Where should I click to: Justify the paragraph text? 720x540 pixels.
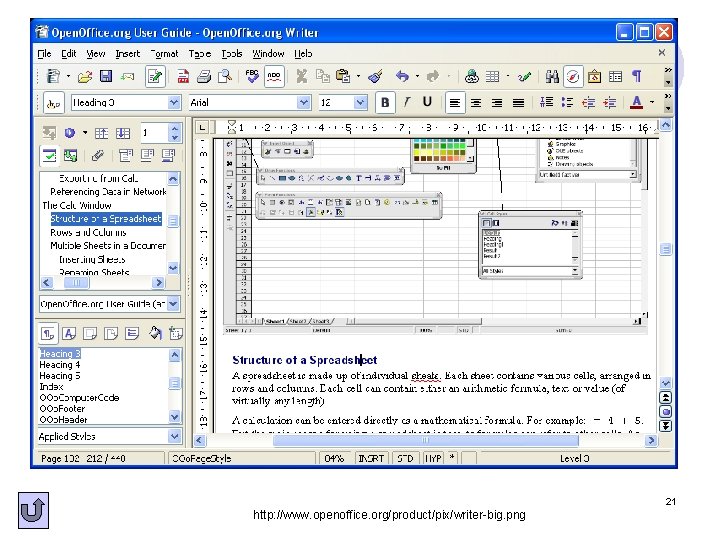pyautogui.click(x=518, y=103)
